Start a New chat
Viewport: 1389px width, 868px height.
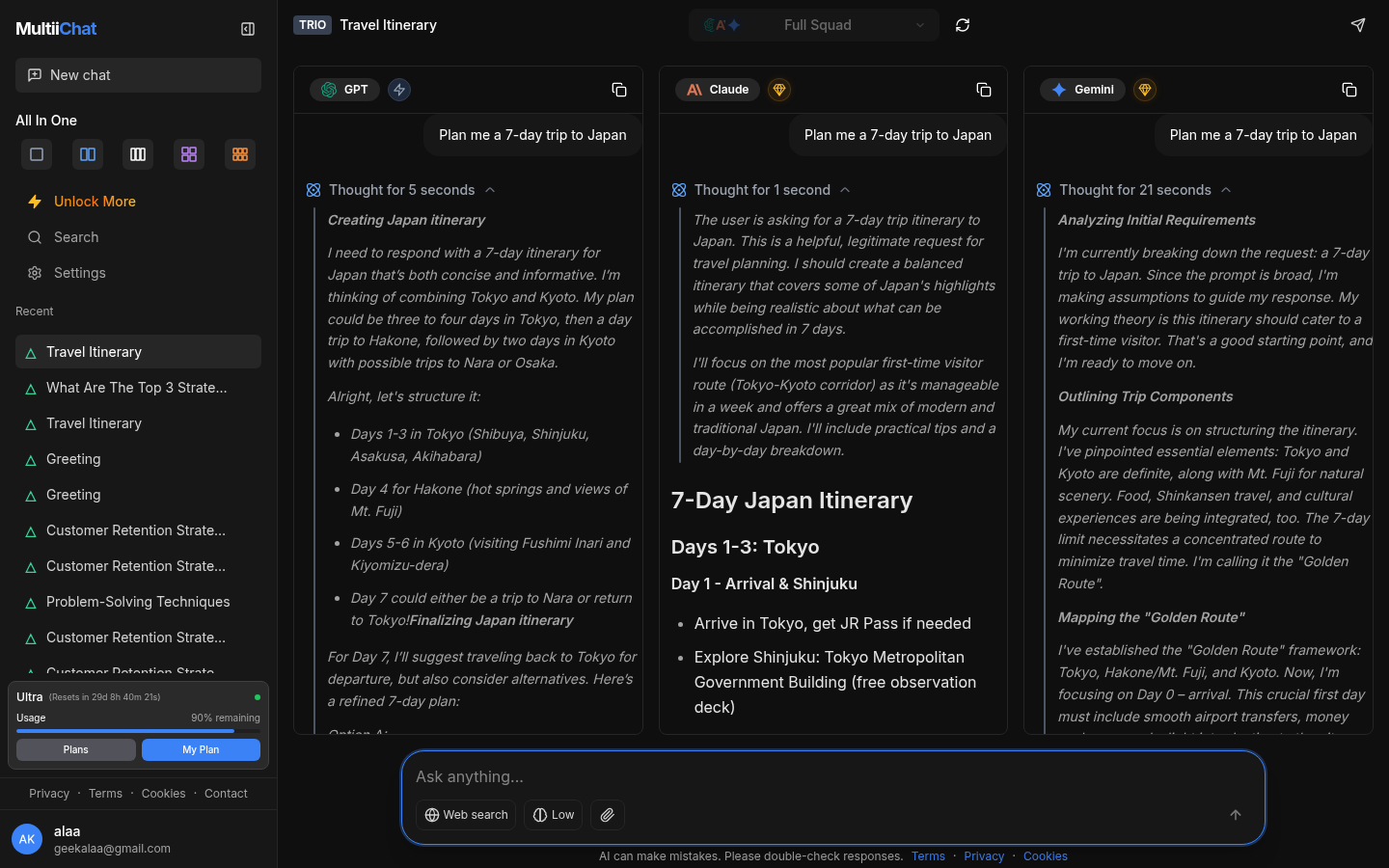[x=138, y=75]
